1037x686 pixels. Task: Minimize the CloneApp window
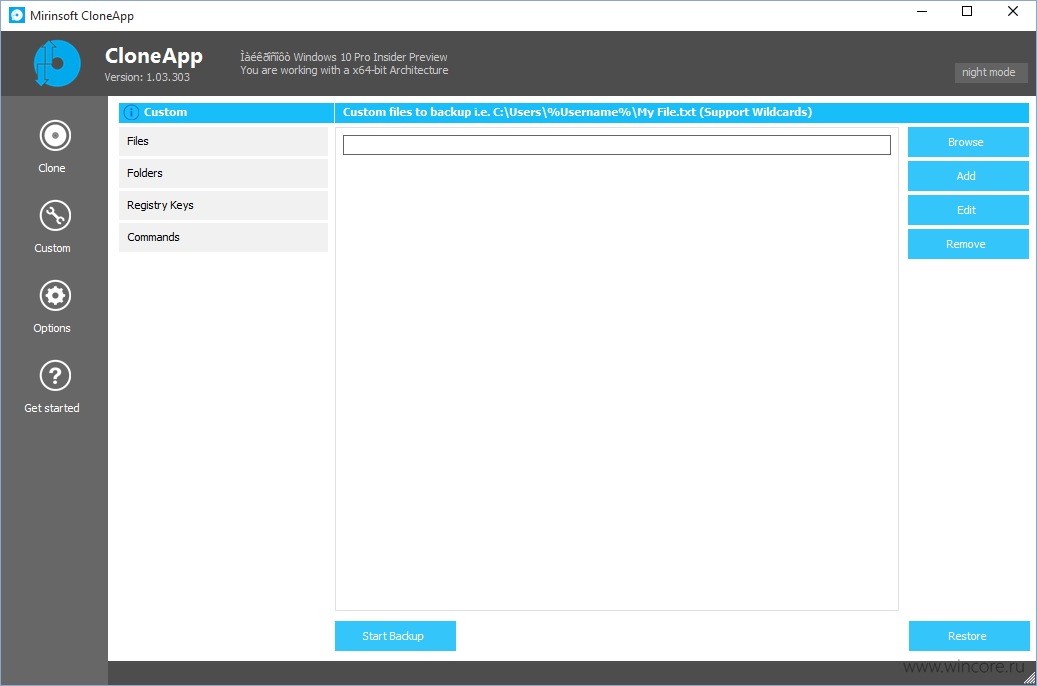point(922,11)
